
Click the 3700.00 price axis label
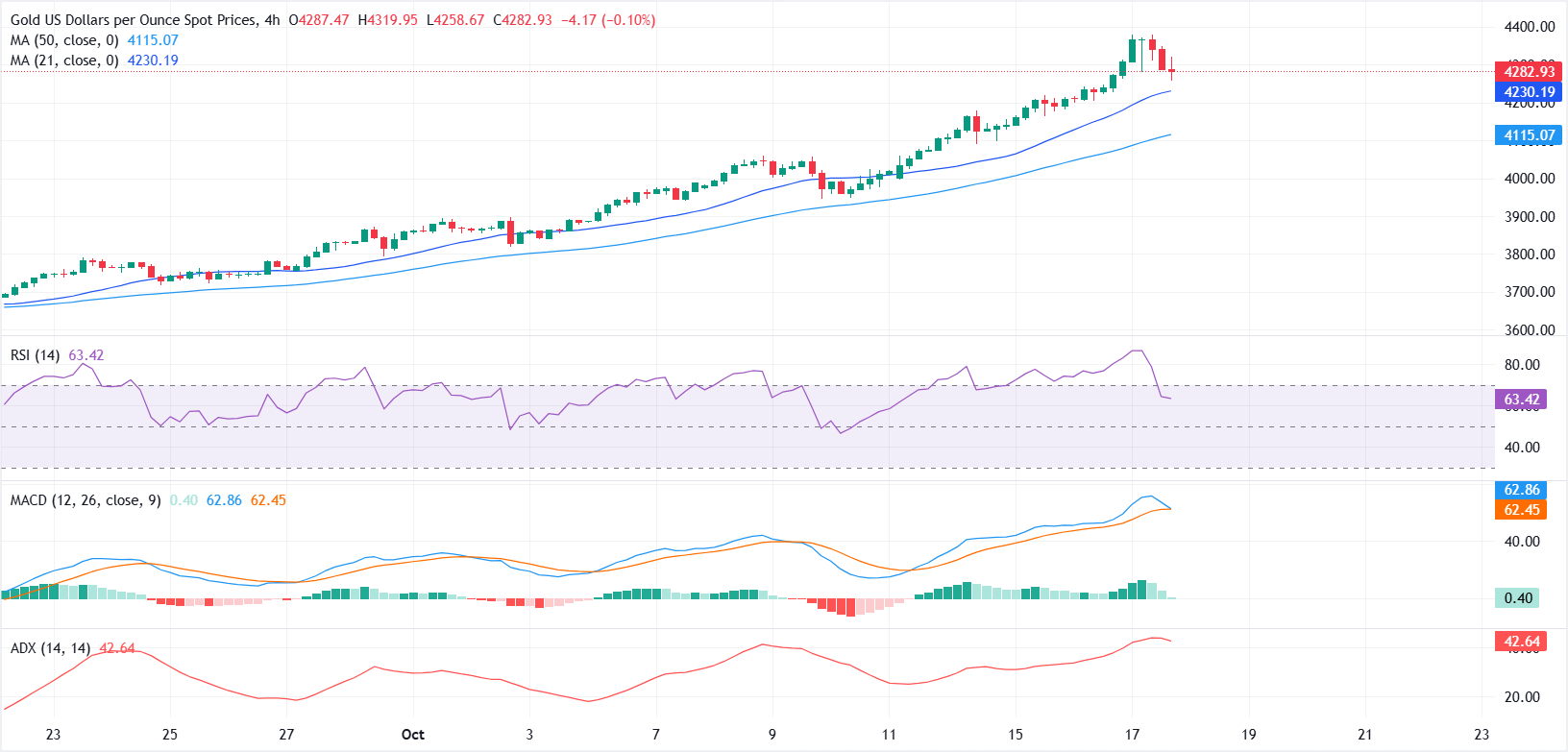pos(1530,292)
